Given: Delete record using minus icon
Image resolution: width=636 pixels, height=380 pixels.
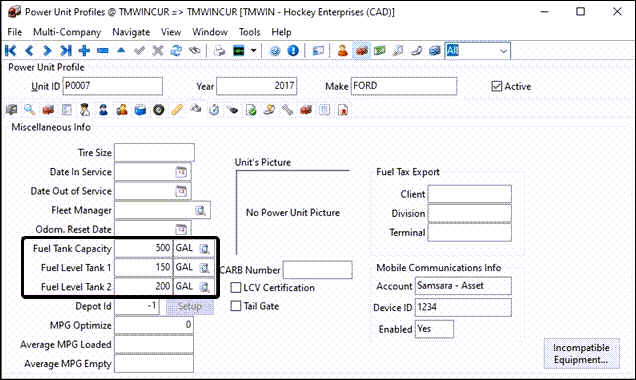Looking at the screenshot, I should 103,51.
